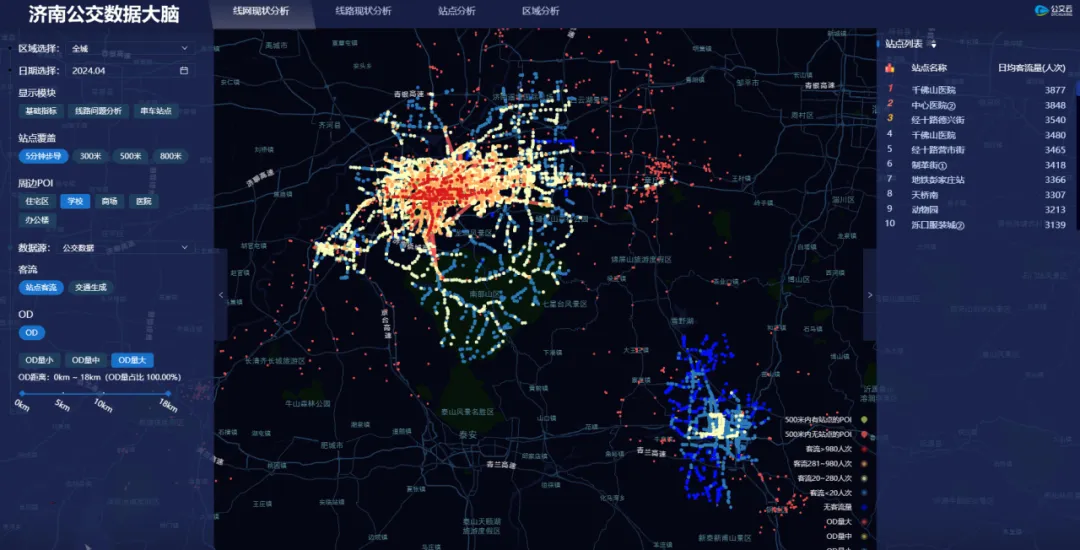
Task: Click the OD量中 legend dot
Action: [x=864, y=536]
